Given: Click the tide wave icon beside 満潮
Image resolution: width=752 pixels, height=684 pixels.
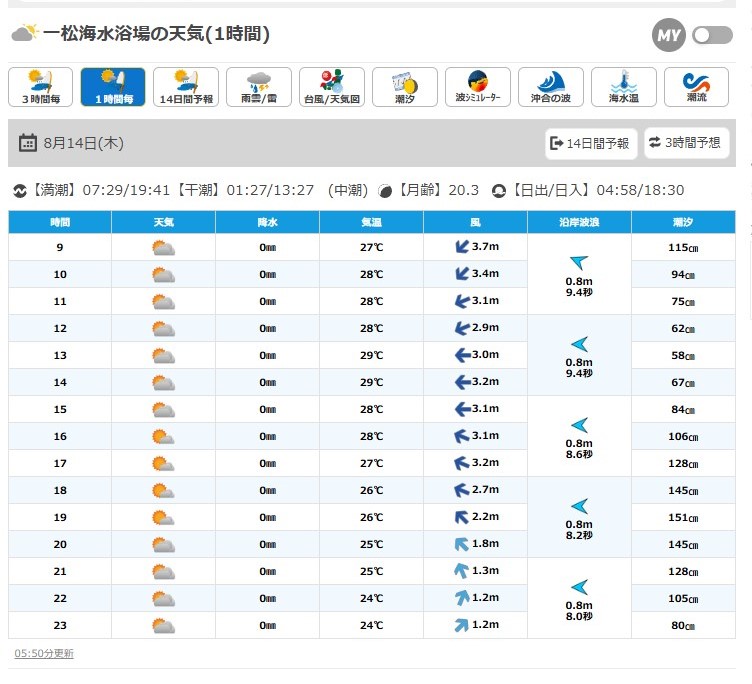Looking at the screenshot, I should point(20,191).
